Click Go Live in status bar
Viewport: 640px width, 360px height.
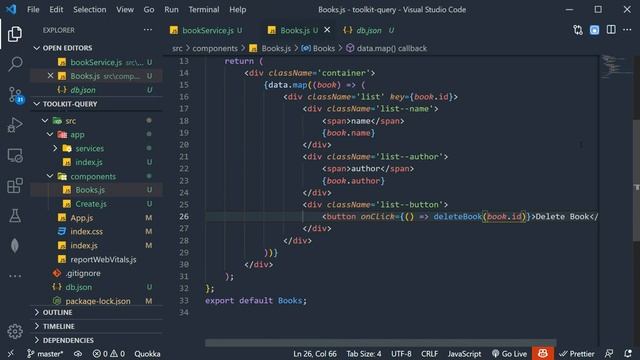[x=509, y=353]
